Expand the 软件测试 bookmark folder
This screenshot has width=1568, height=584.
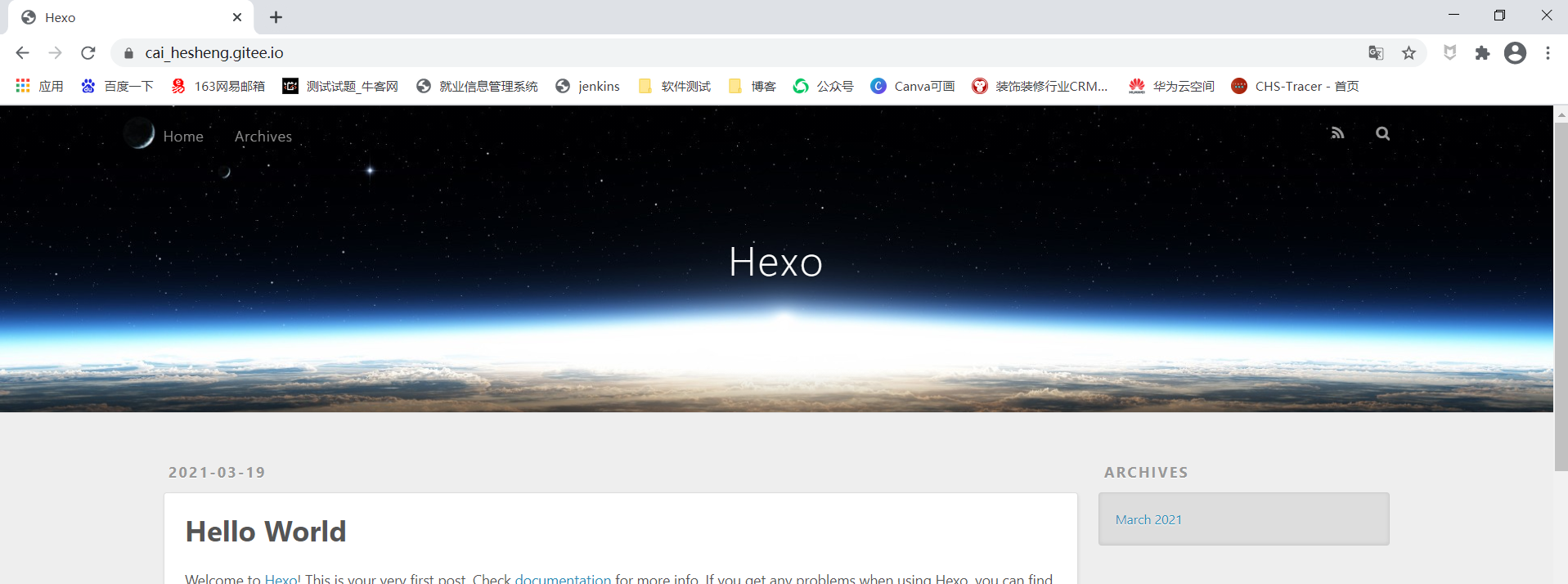(x=675, y=86)
